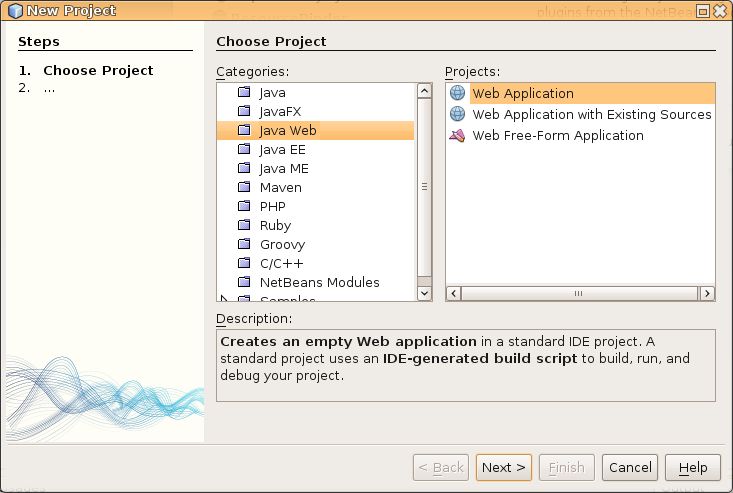Click Projects list scroll right arrow
The width and height of the screenshot is (733, 493).
click(x=707, y=293)
